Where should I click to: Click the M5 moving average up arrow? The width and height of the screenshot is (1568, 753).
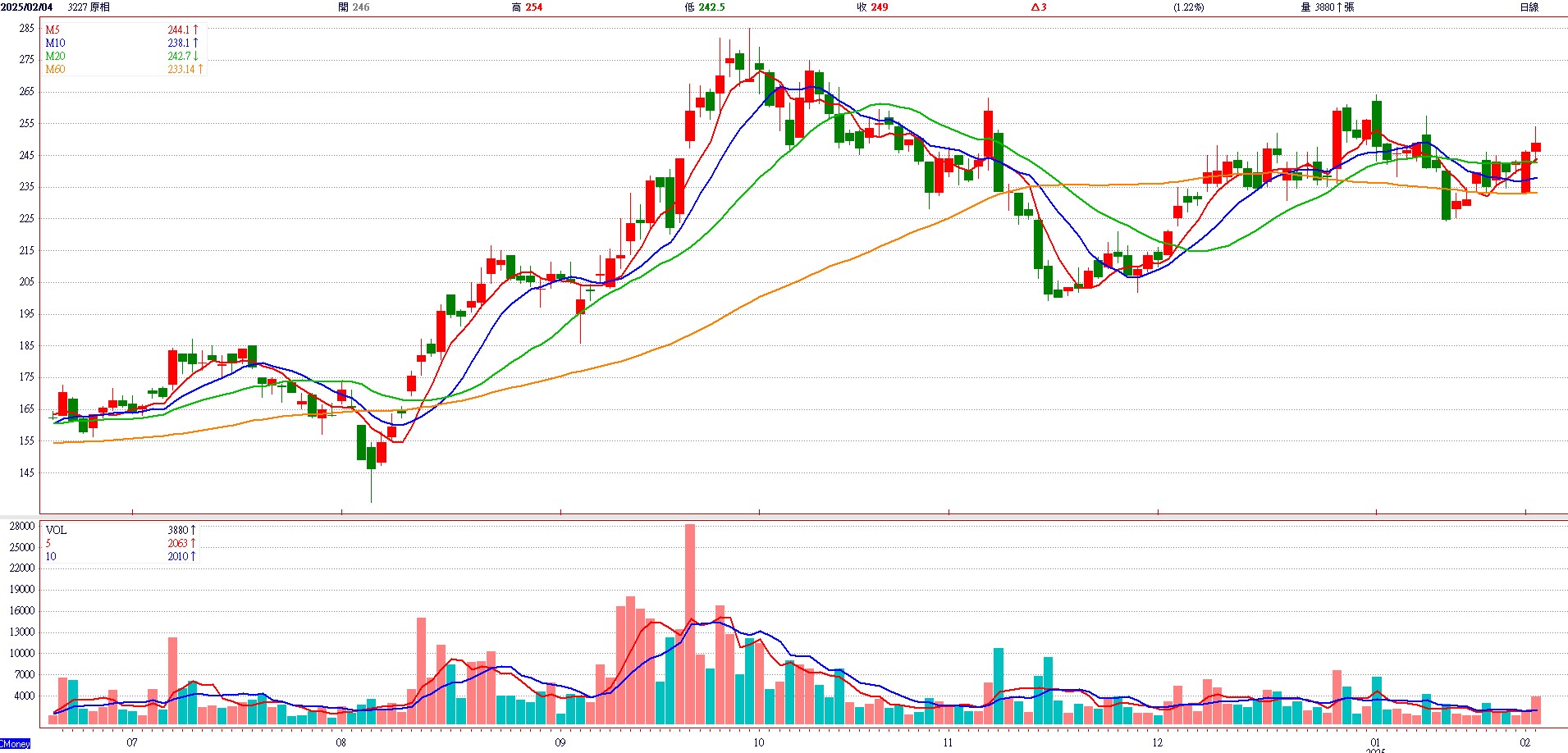click(x=196, y=30)
